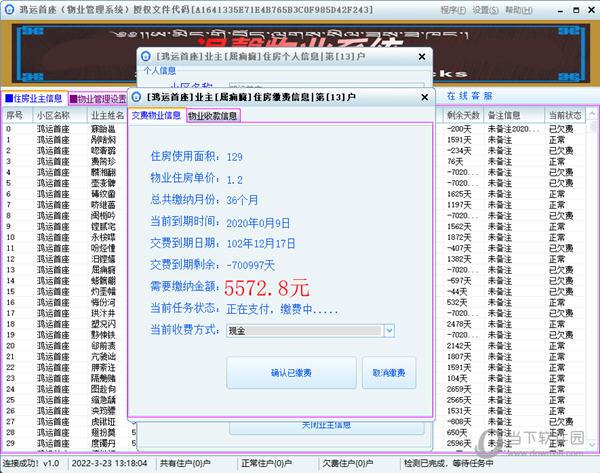The image size is (600, 473).
Task: Click the 在线客服 link
Action: coord(470,96)
